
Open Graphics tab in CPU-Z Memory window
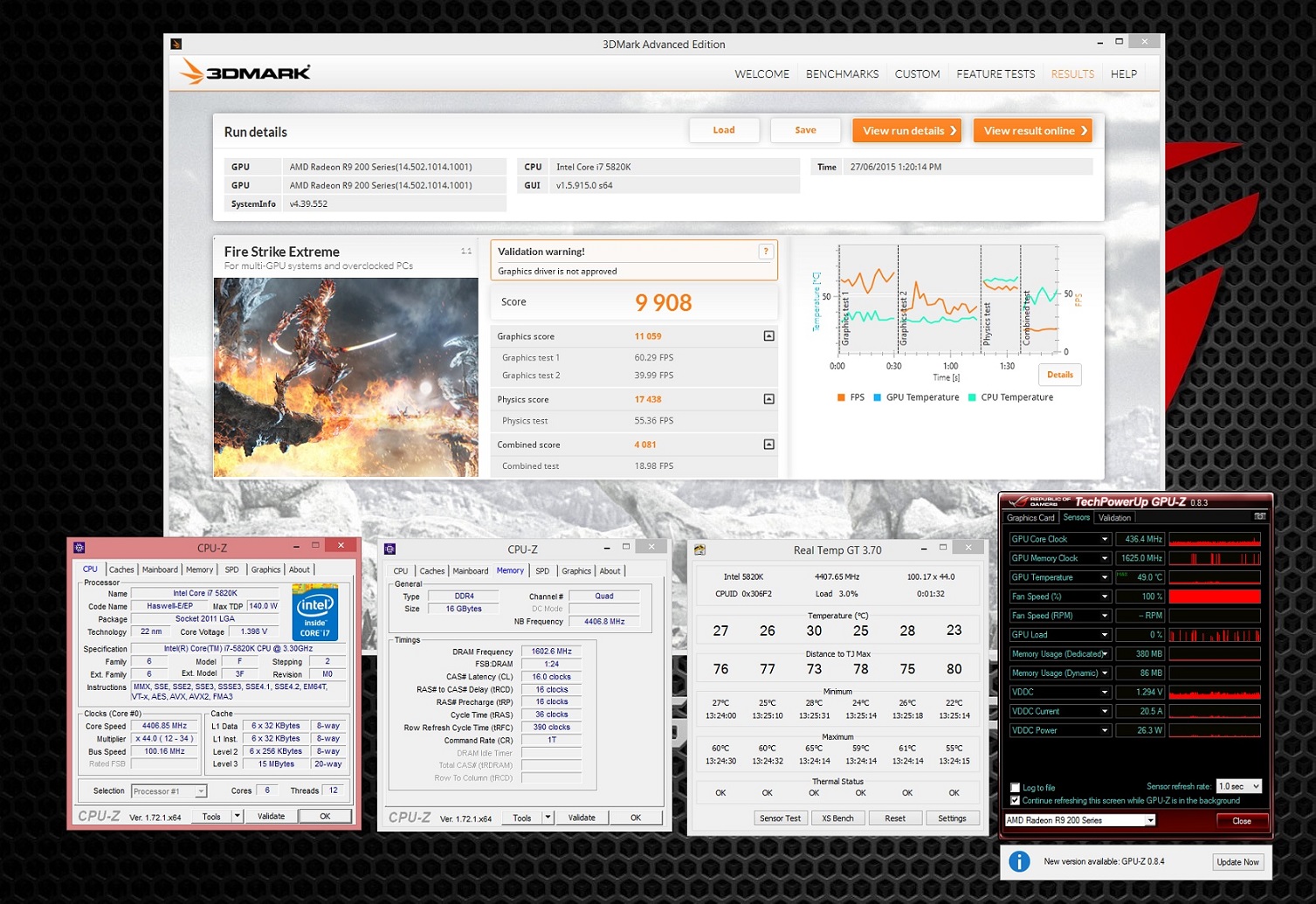coord(576,571)
